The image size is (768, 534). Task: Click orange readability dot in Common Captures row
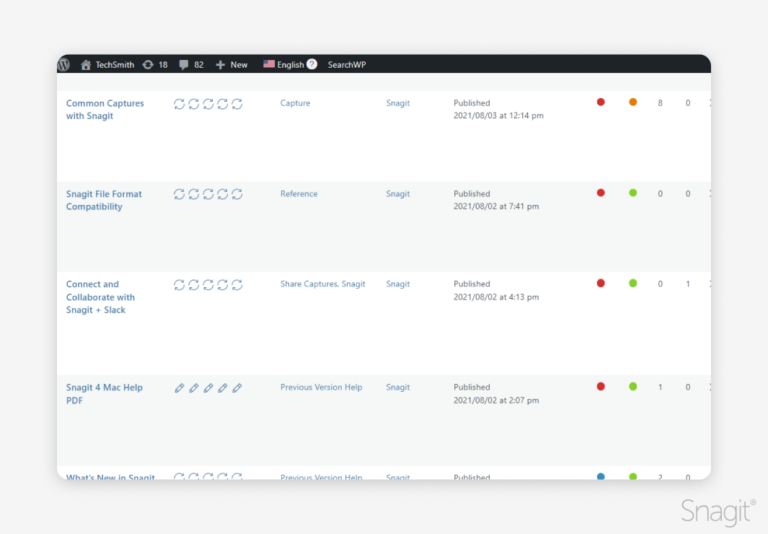[x=633, y=102]
